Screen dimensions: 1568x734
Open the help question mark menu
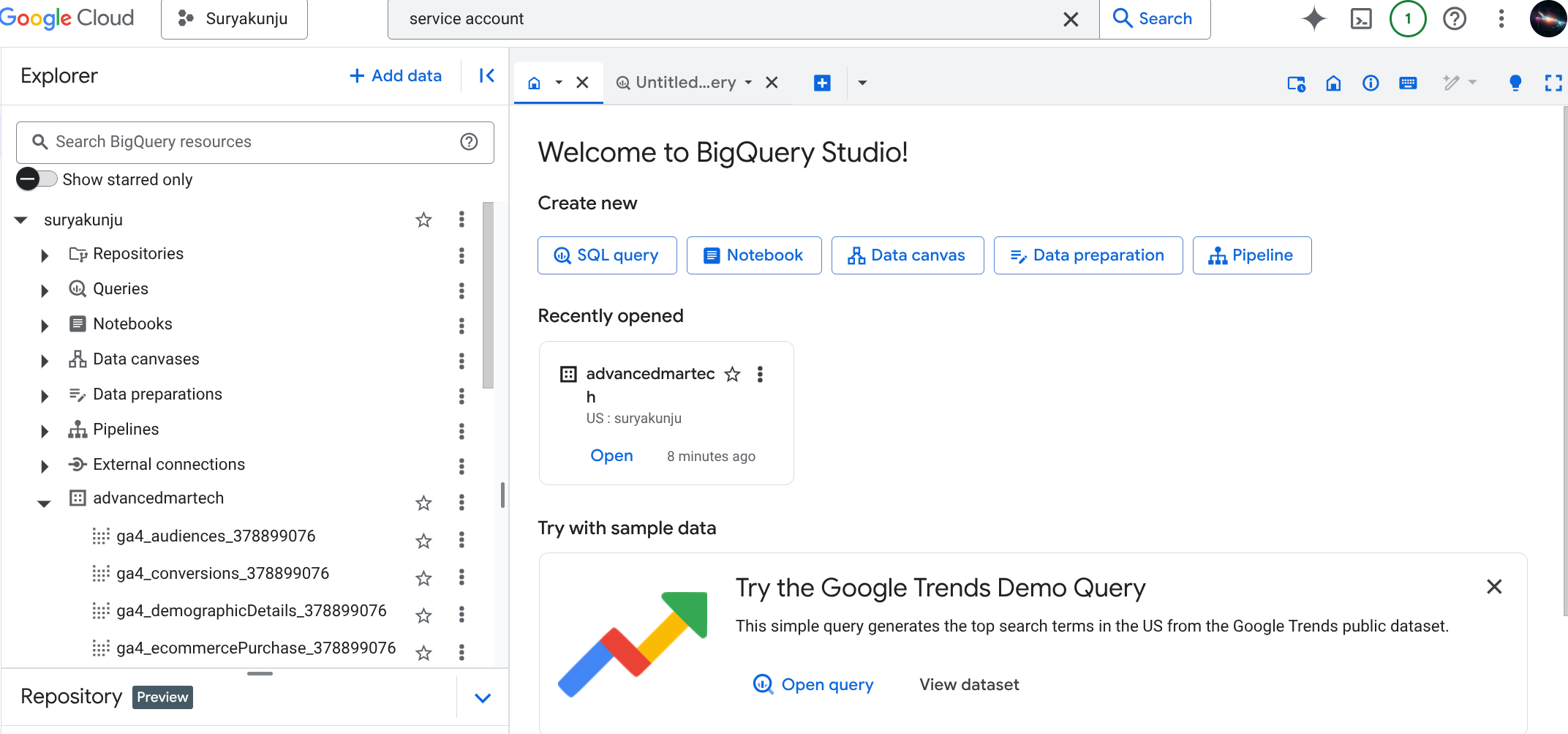coord(1455,19)
